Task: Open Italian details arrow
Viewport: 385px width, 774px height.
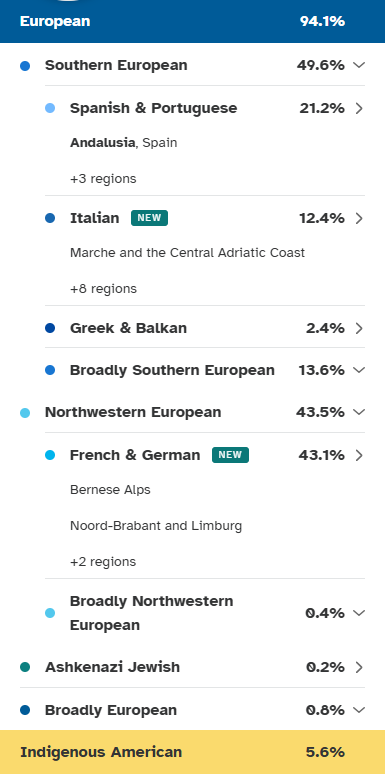Action: pos(359,218)
